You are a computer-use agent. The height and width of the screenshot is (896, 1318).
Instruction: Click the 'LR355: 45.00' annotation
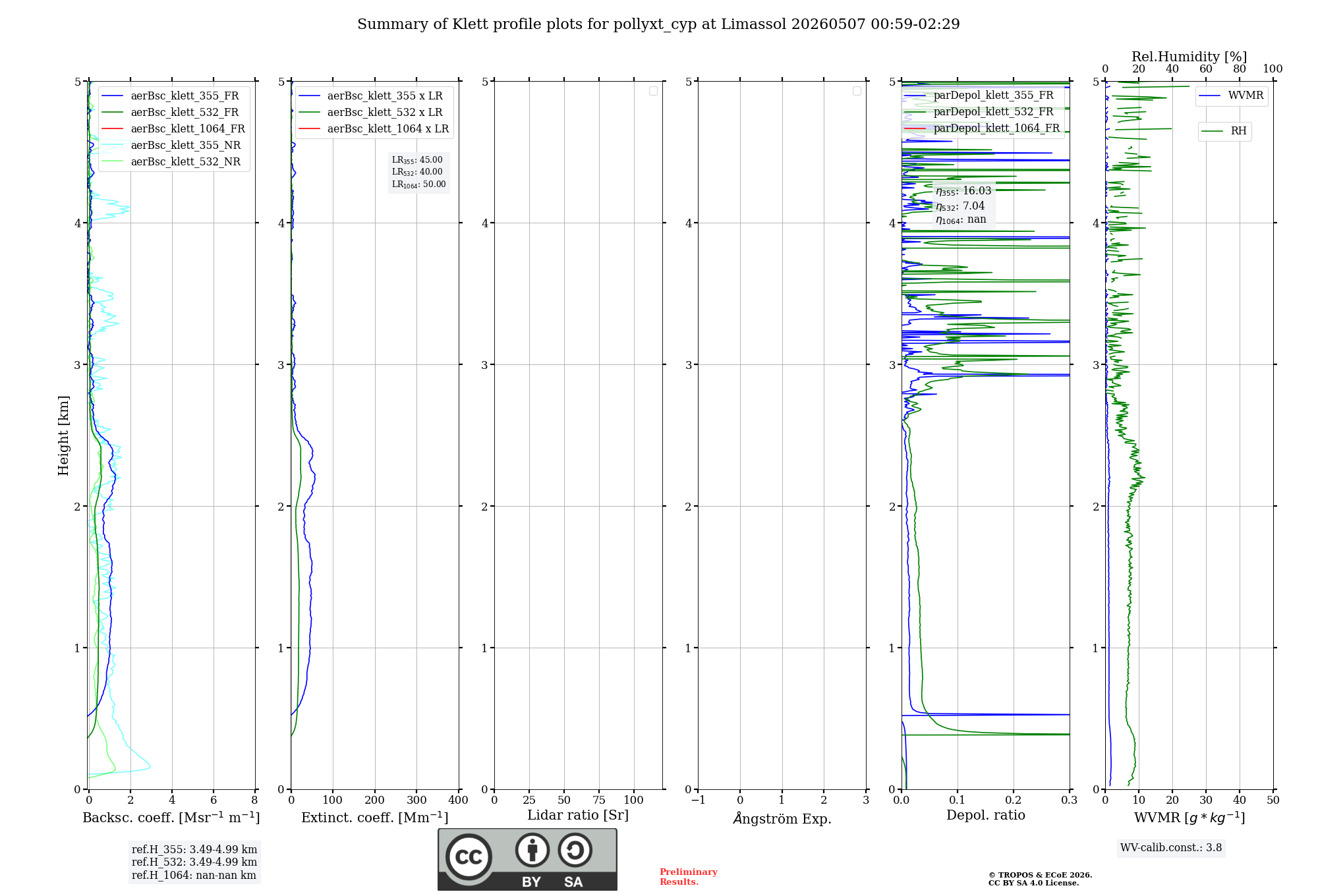[x=417, y=160]
